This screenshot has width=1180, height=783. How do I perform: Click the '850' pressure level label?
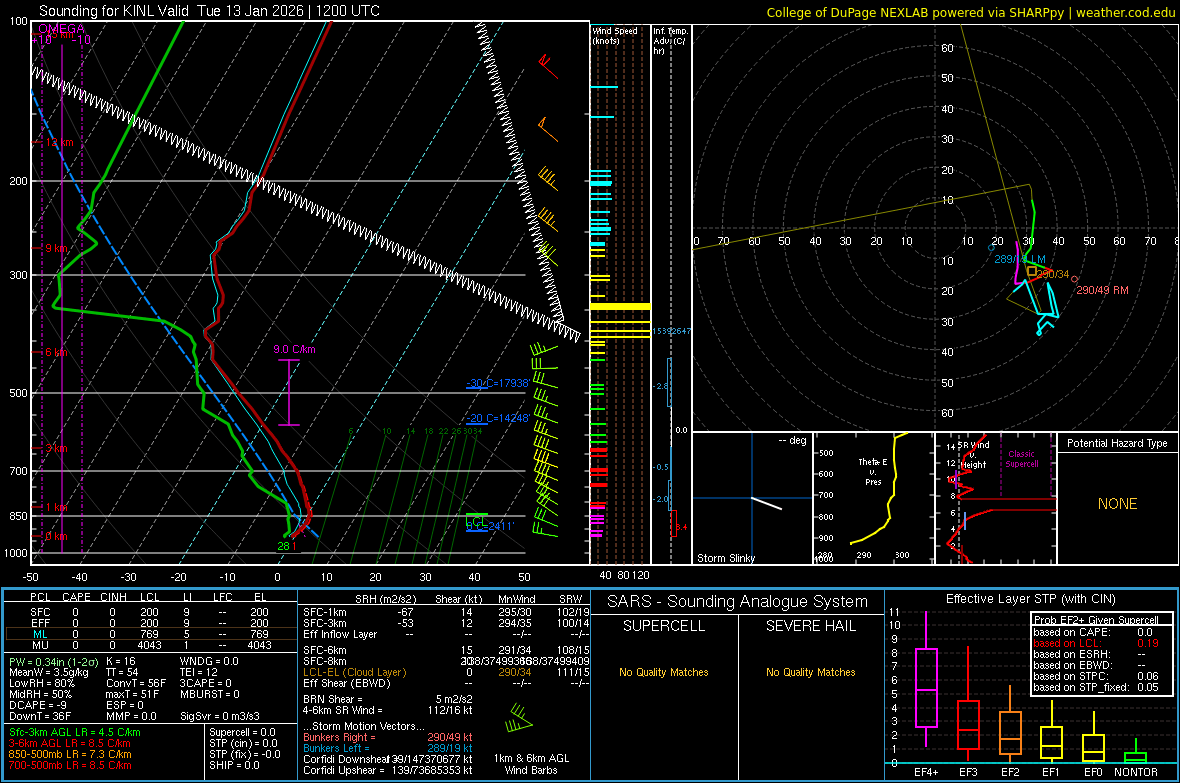coord(18,516)
